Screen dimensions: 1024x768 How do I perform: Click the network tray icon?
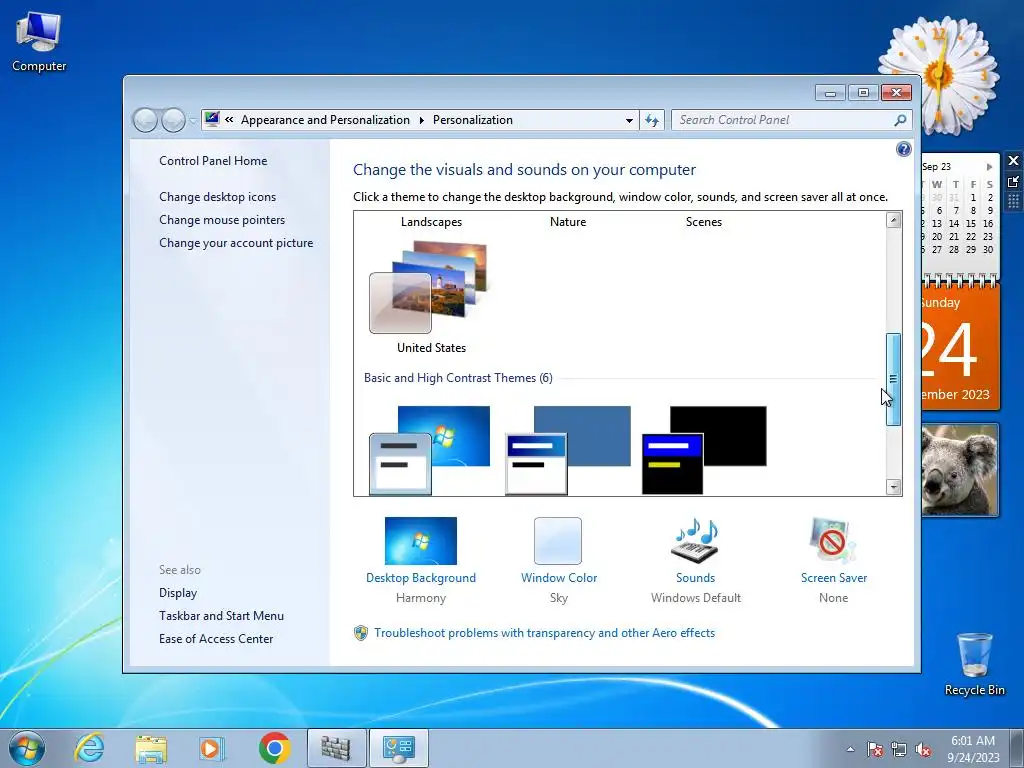point(899,749)
